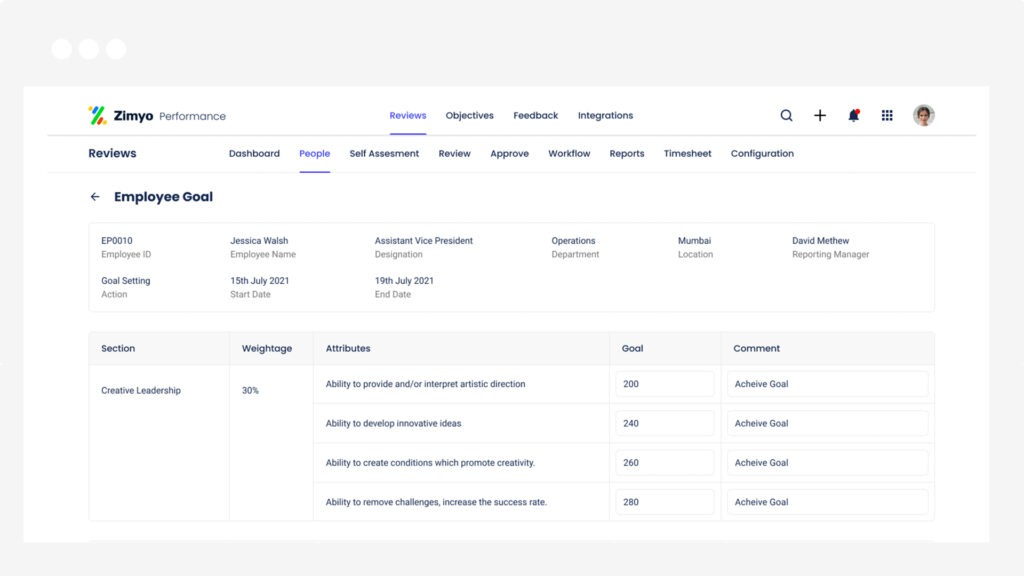The height and width of the screenshot is (576, 1024).
Task: Navigate back using the back arrow
Action: click(x=95, y=196)
